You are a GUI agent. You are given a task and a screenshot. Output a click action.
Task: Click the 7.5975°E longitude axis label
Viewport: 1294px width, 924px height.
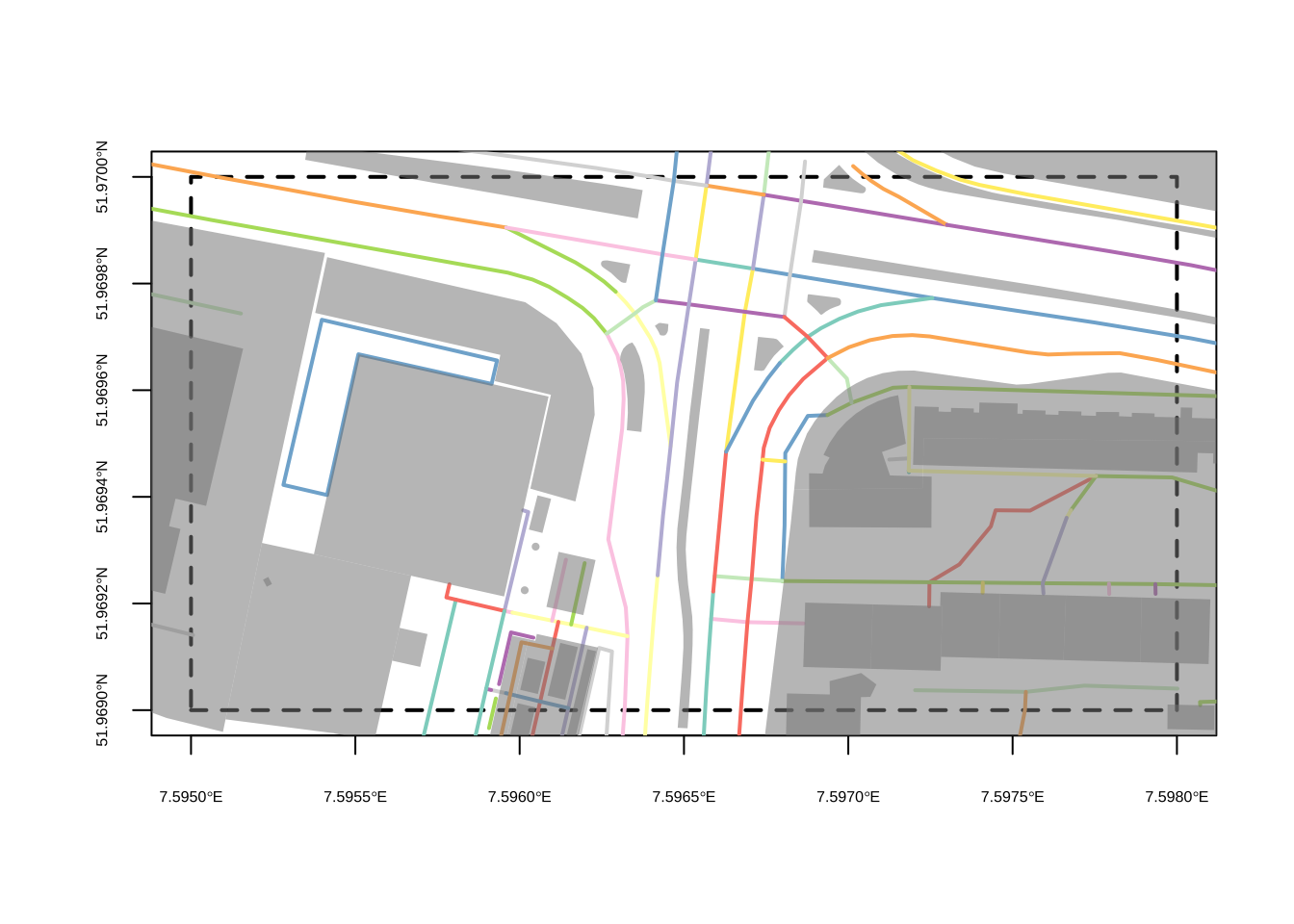tap(1012, 797)
